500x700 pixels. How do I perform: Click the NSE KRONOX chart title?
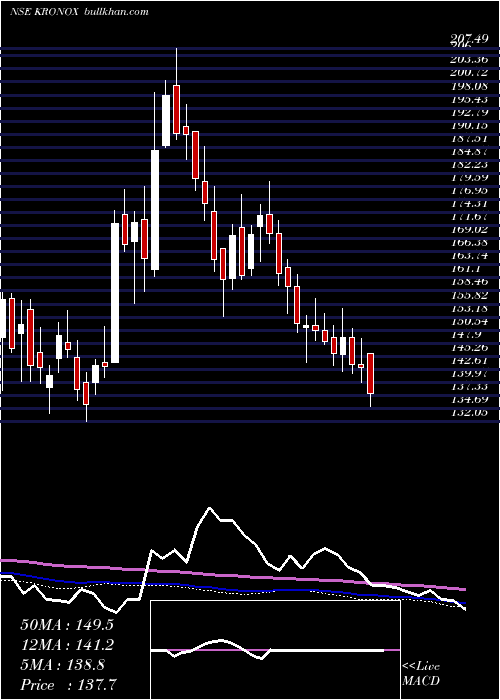(44, 12)
